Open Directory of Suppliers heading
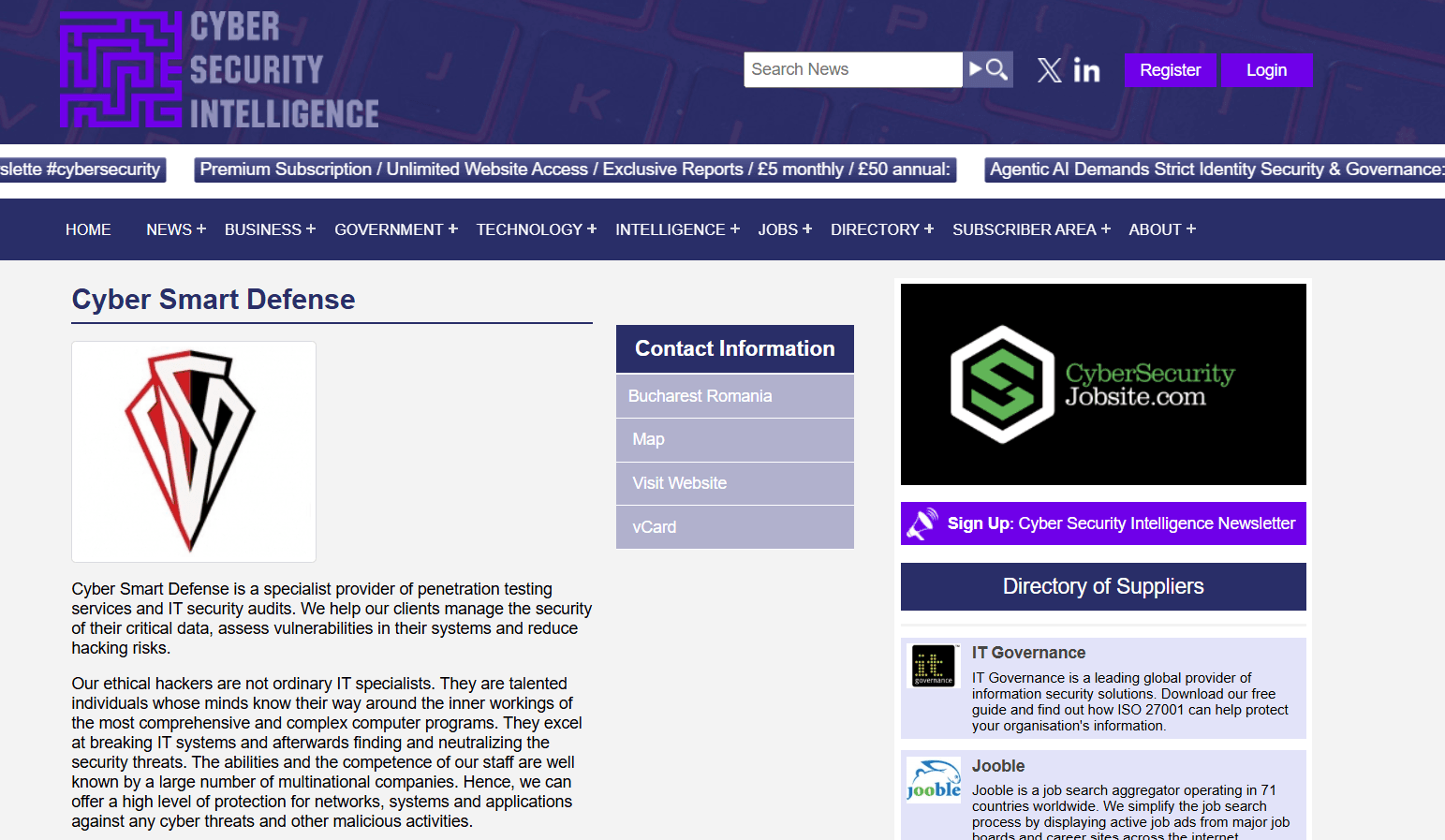This screenshot has height=840, width=1445. point(1103,586)
